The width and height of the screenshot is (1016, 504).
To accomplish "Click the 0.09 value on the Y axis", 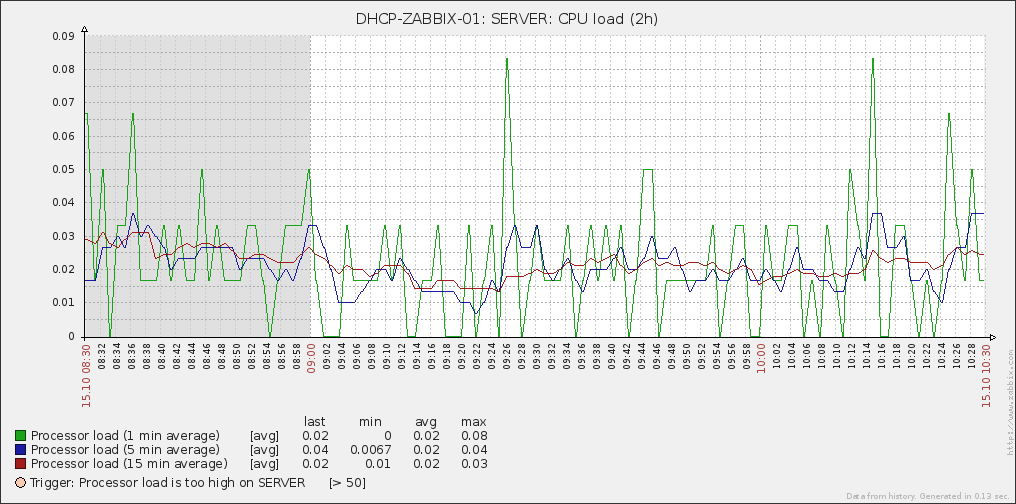I will (62, 36).
